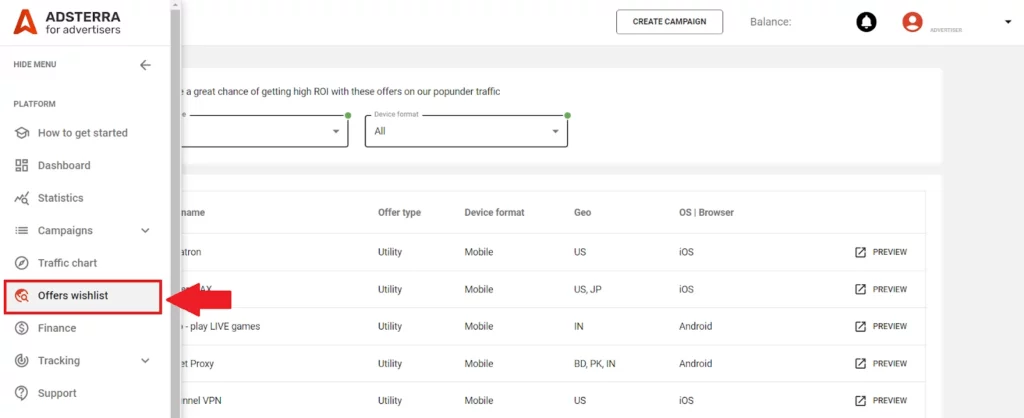Click the Support question mark icon
This screenshot has height=418, width=1024.
[21, 393]
